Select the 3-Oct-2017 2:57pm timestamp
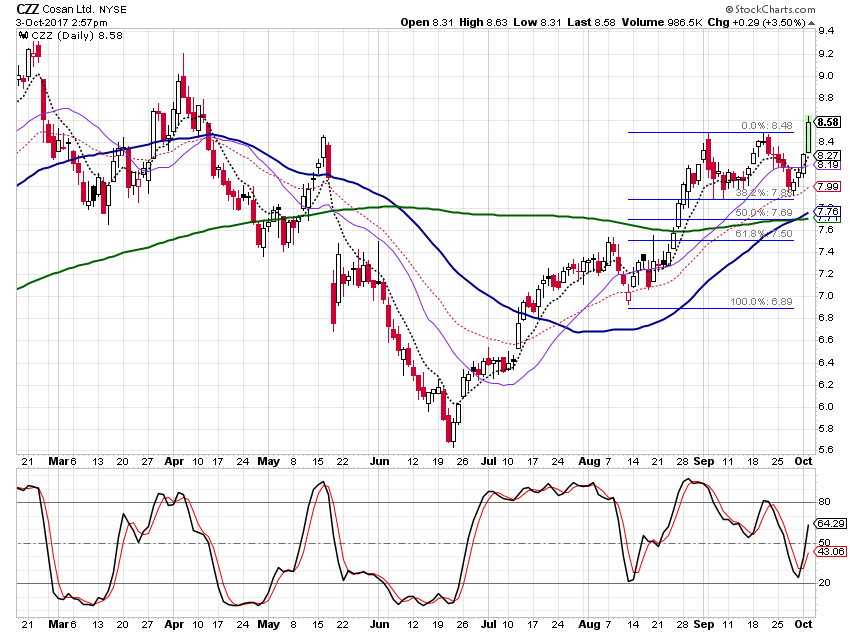The width and height of the screenshot is (850, 633). point(62,23)
